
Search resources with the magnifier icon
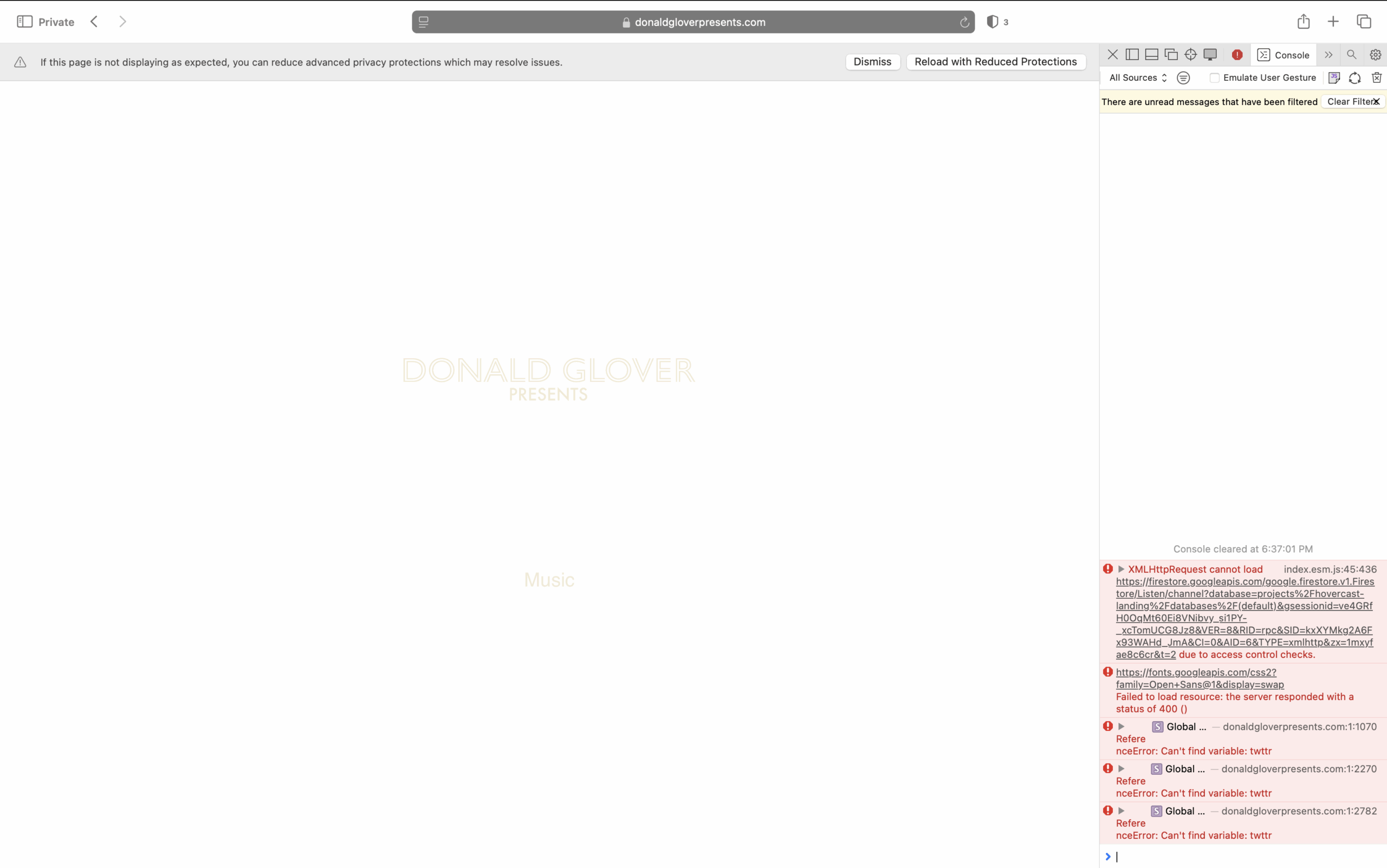pos(1351,55)
